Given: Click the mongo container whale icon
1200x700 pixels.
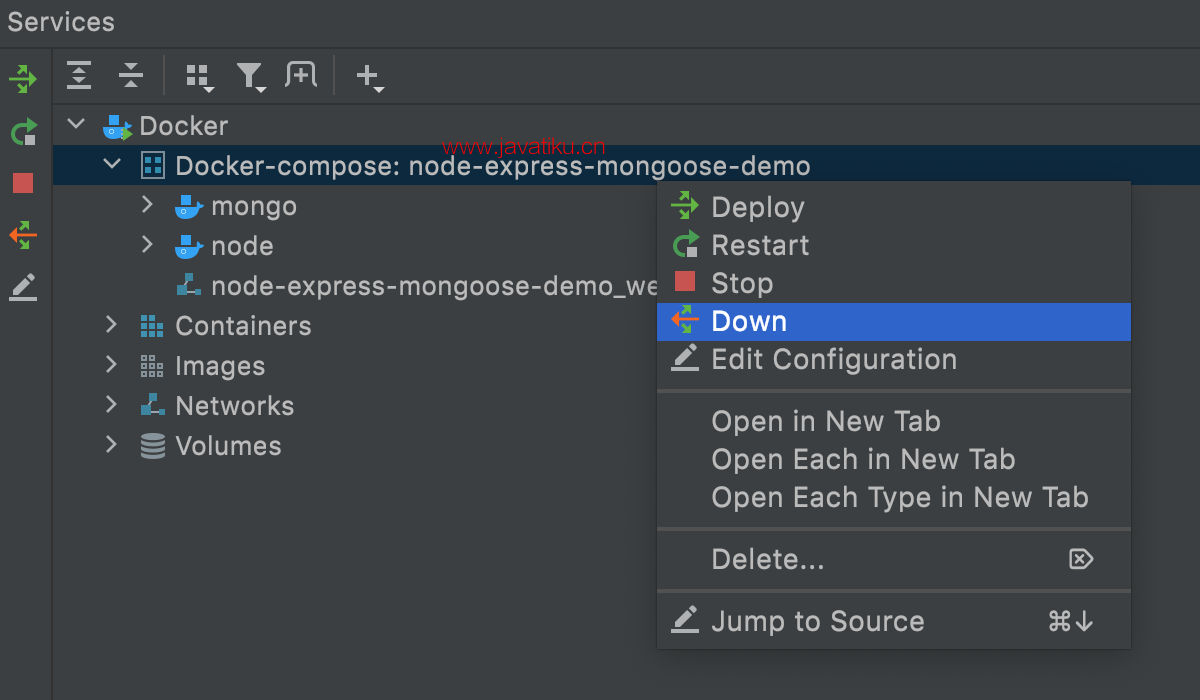Looking at the screenshot, I should click(x=188, y=206).
